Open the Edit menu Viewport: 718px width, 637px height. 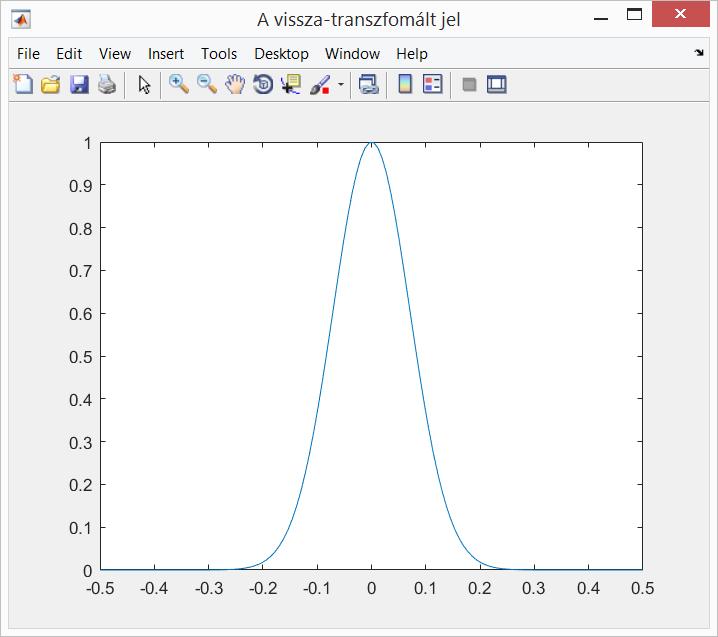tap(69, 54)
